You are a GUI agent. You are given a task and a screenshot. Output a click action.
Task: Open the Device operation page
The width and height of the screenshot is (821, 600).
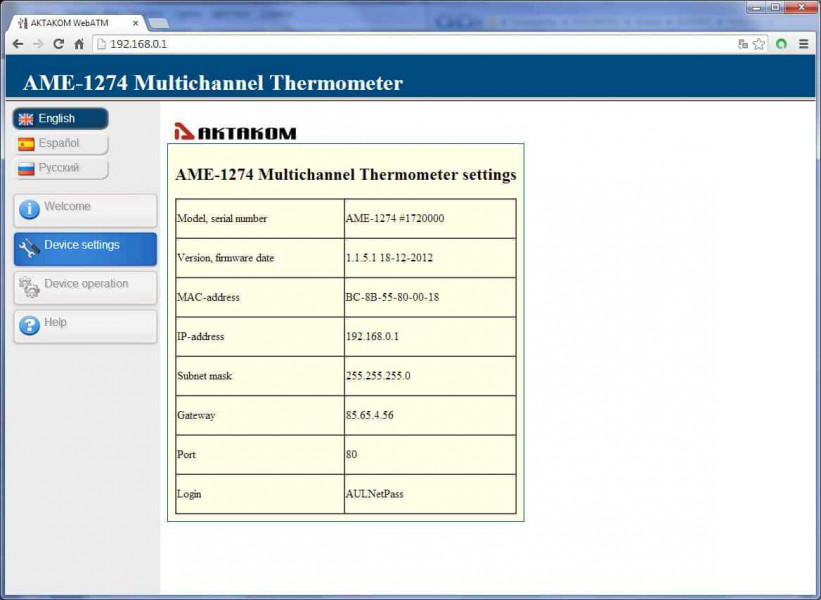click(x=85, y=287)
